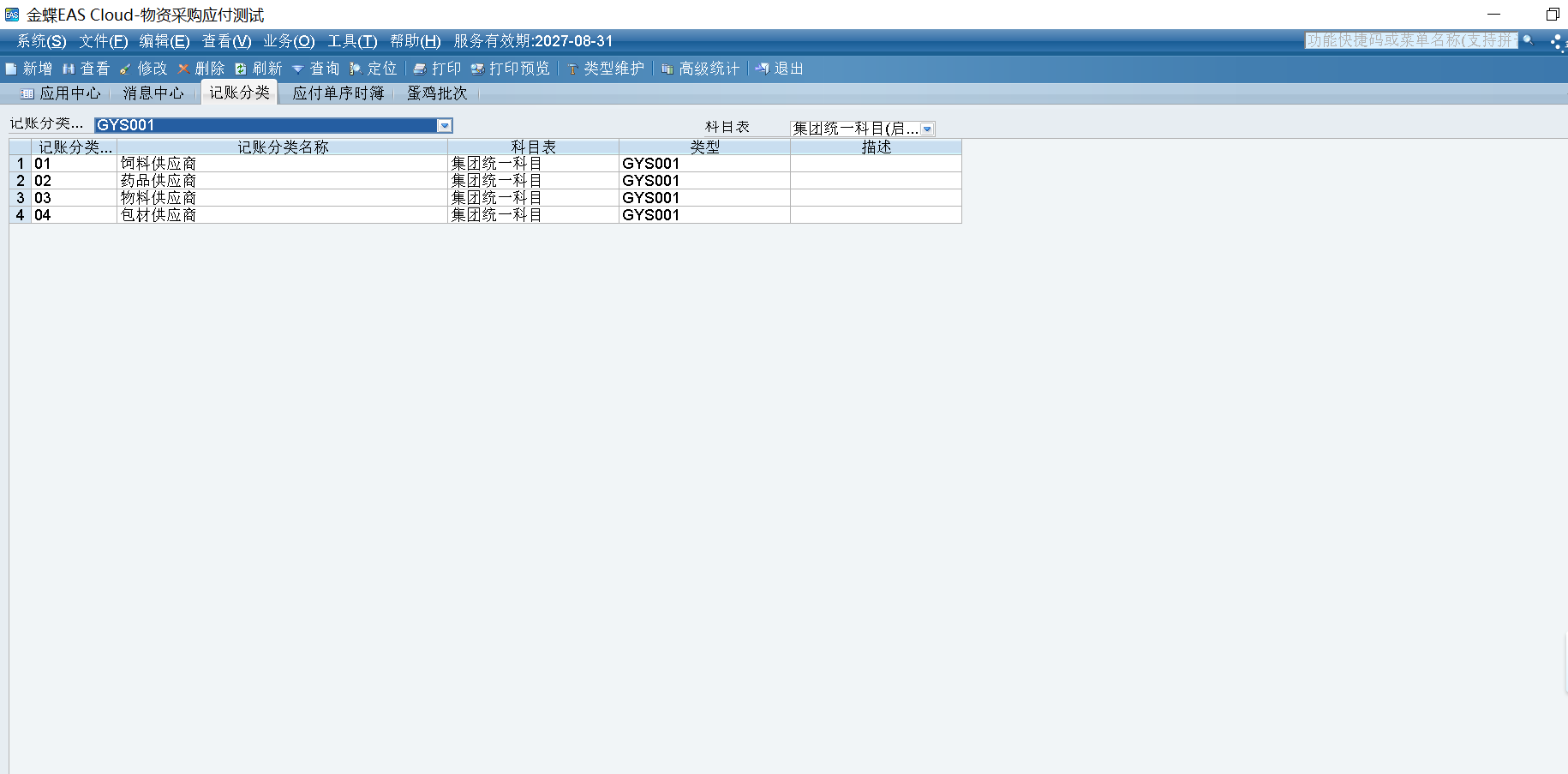Viewport: 1568px width, 774px height.
Task: Click the 查看 (View) toolbar icon
Action: [x=86, y=69]
